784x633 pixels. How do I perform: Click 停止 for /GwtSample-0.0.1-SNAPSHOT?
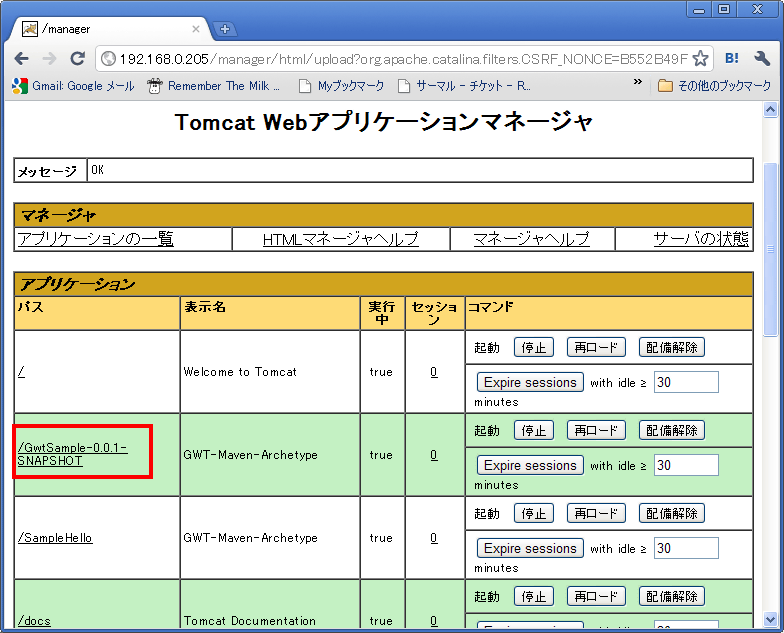534,430
